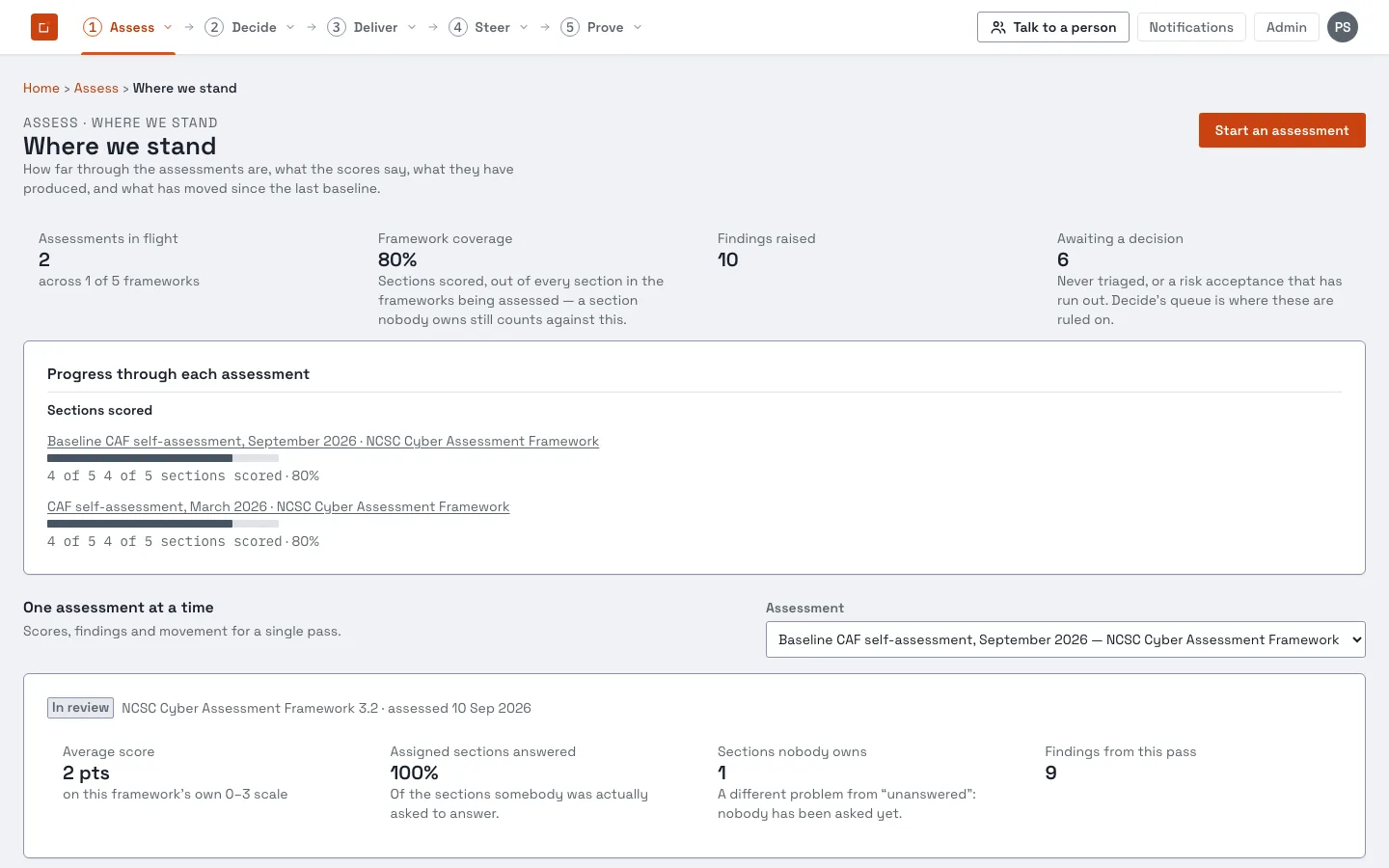This screenshot has height=868, width=1389.
Task: Click the September 2026 assessment progress bar
Action: (x=163, y=458)
